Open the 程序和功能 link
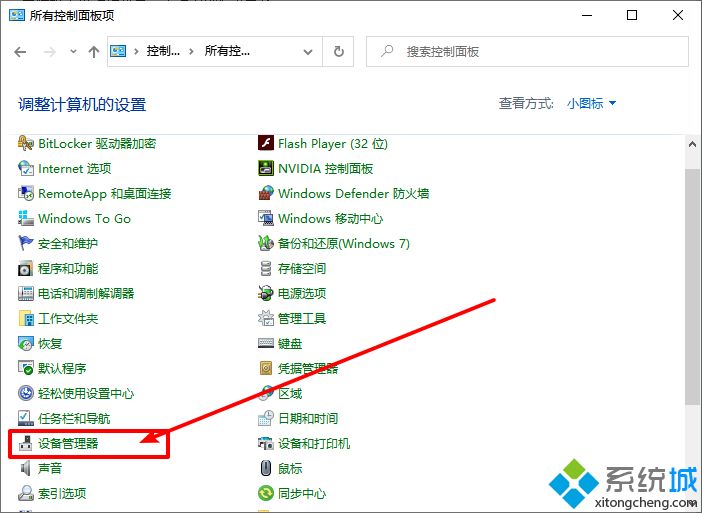This screenshot has width=702, height=513. coord(68,269)
